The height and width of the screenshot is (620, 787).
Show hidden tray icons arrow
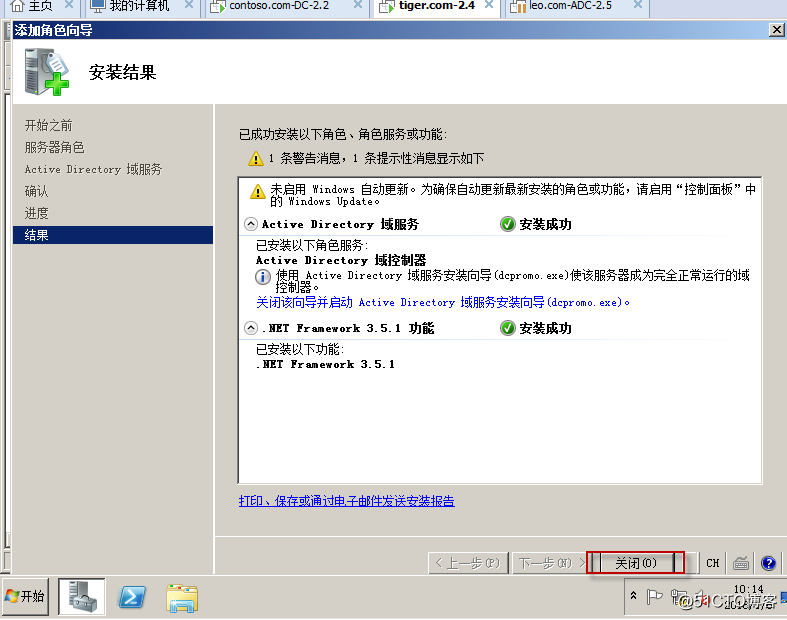[x=633, y=596]
